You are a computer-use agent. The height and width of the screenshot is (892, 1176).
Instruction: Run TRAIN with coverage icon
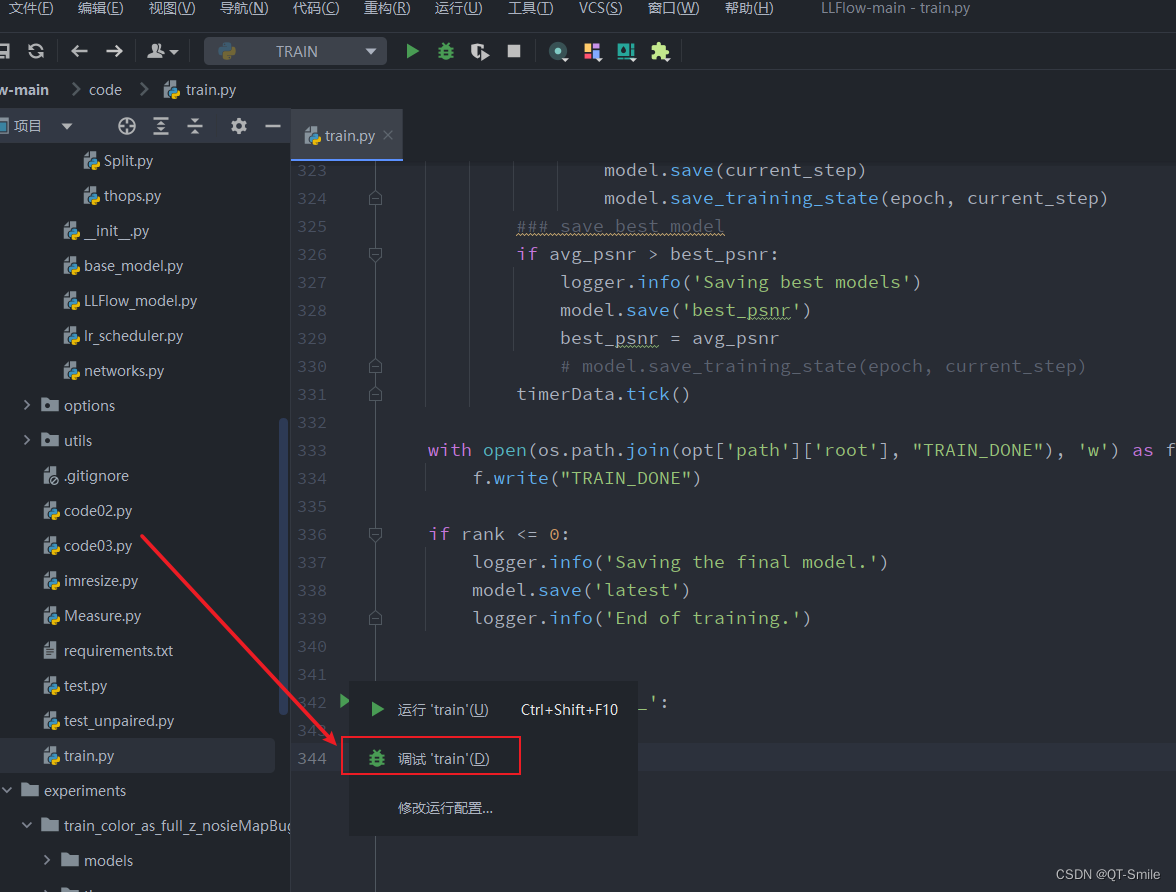pyautogui.click(x=480, y=51)
